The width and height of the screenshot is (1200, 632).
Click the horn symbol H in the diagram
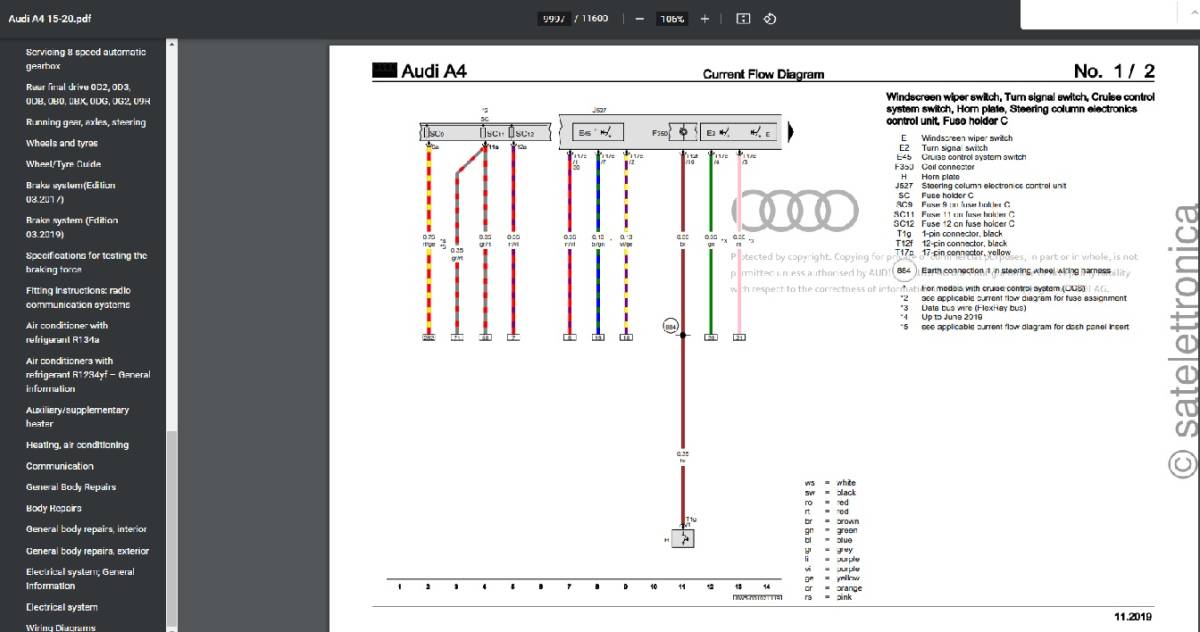pos(682,538)
